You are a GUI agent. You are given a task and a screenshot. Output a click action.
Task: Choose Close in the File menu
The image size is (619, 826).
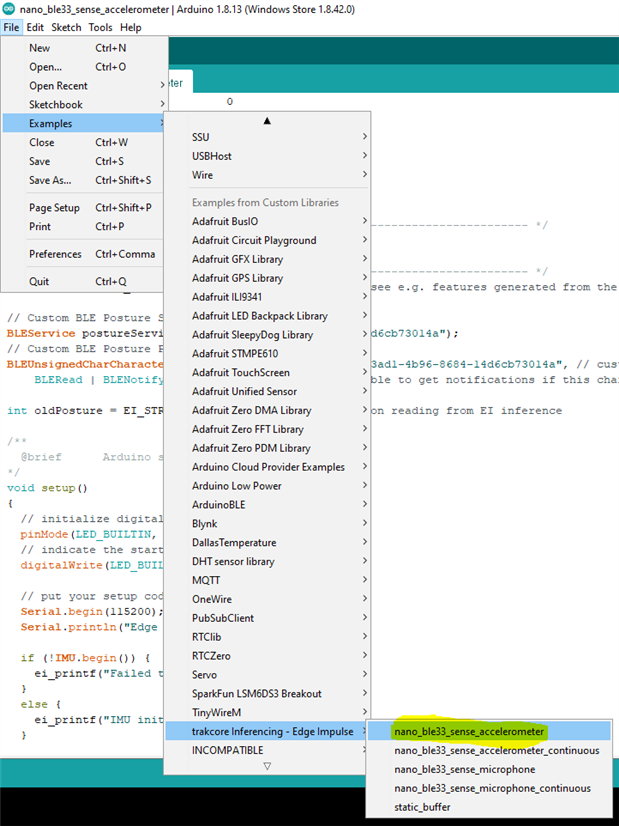click(84, 143)
